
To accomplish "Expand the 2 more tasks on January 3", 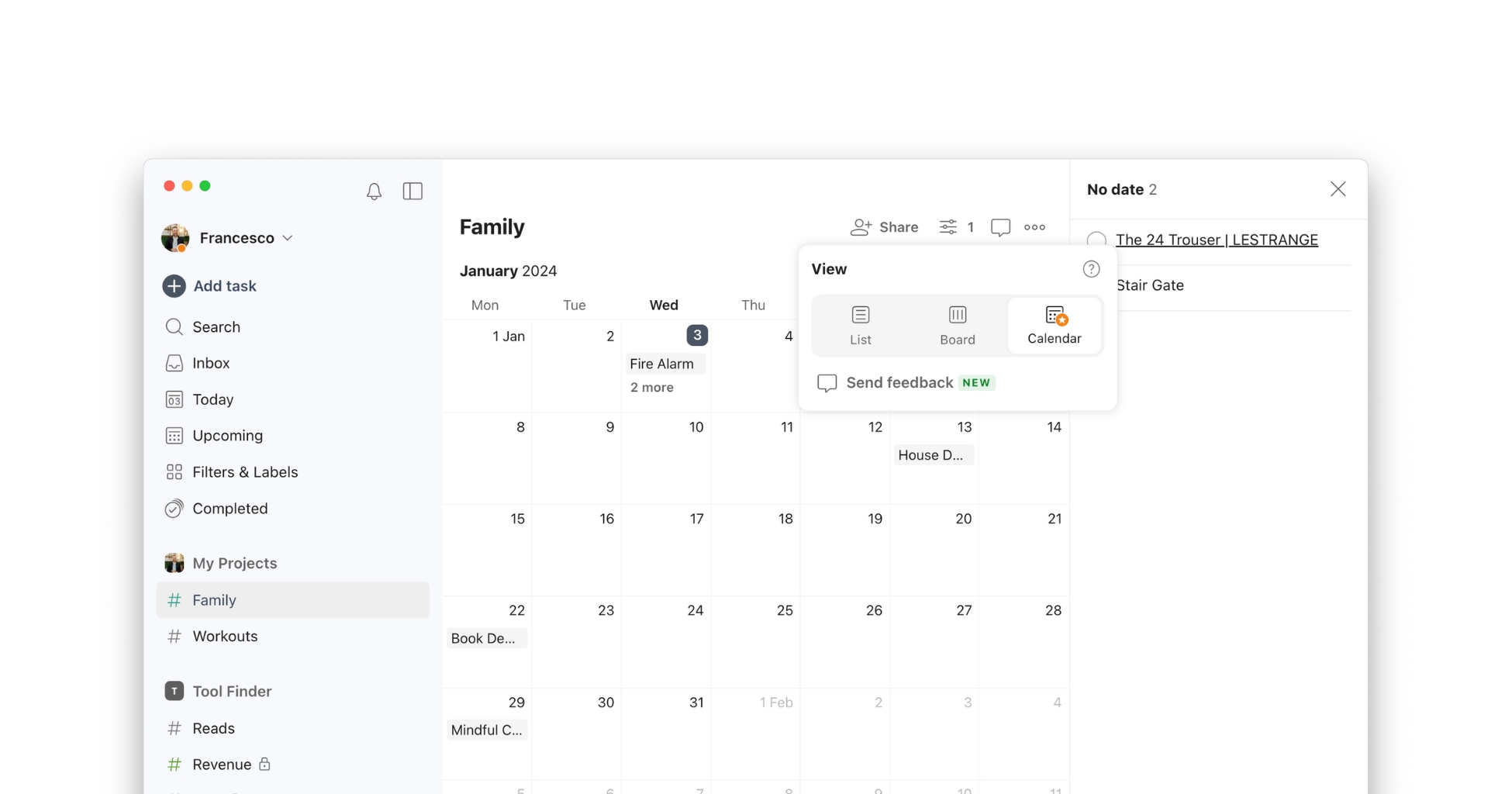I will 651,387.
